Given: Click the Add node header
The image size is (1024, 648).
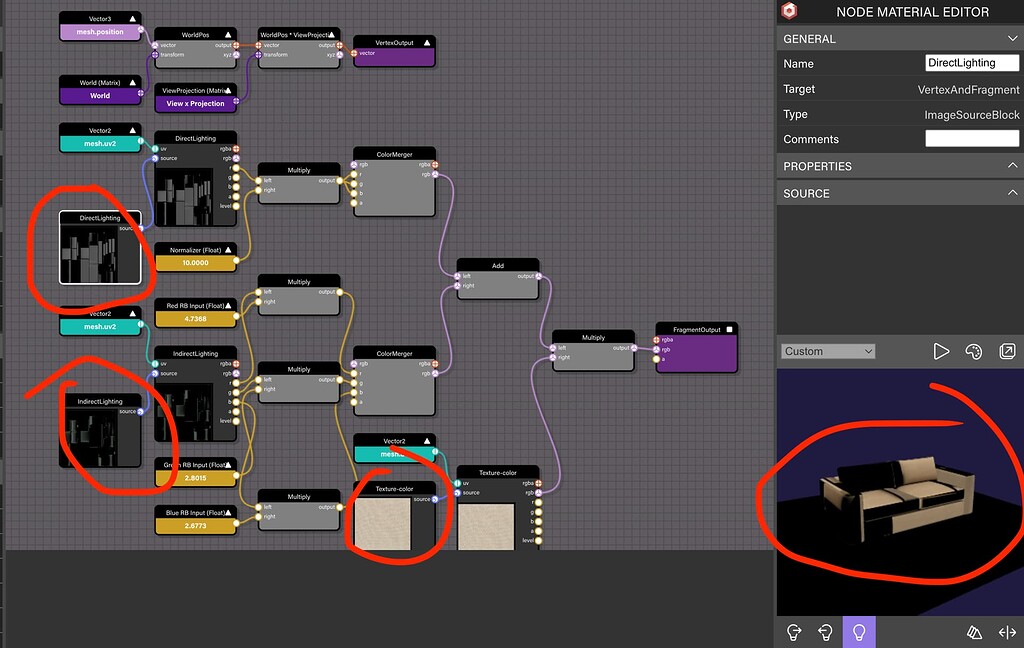Looking at the screenshot, I should (x=498, y=266).
